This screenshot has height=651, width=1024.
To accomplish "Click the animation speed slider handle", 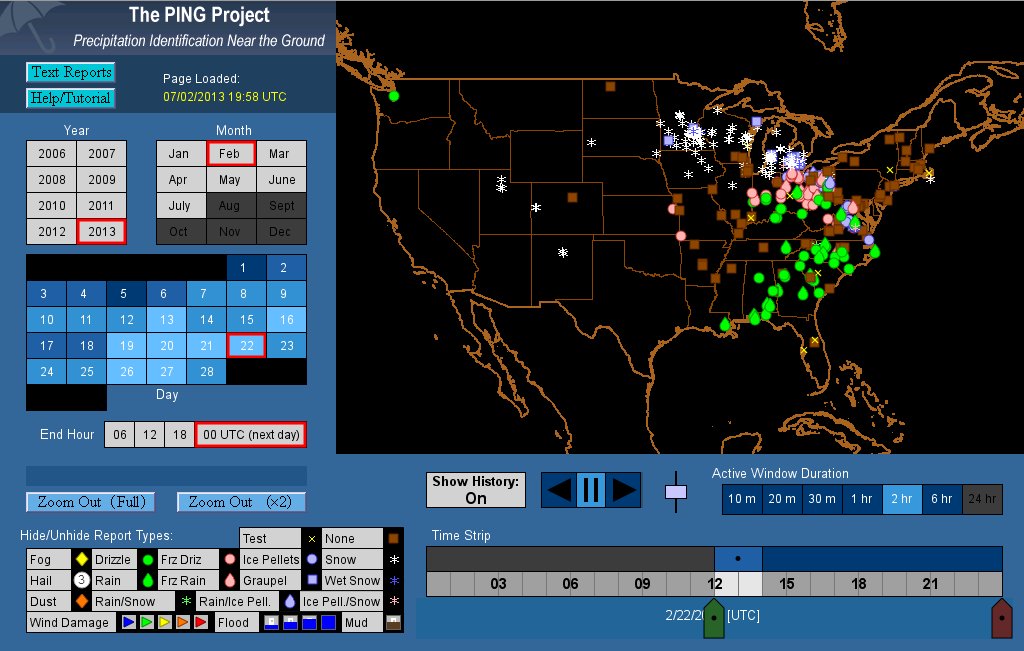I will [x=676, y=491].
